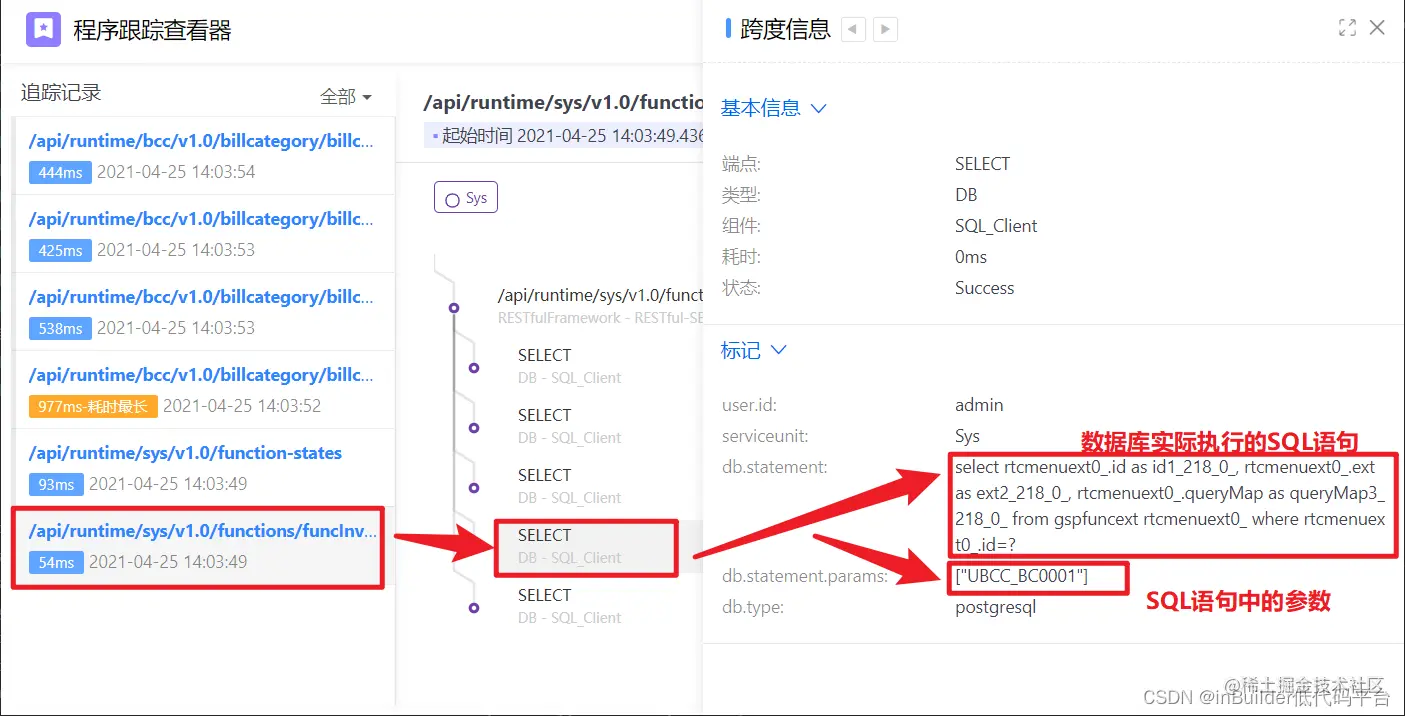The image size is (1405, 716).
Task: Click the 977ms-耗时最长 orange badge
Action: [93, 406]
